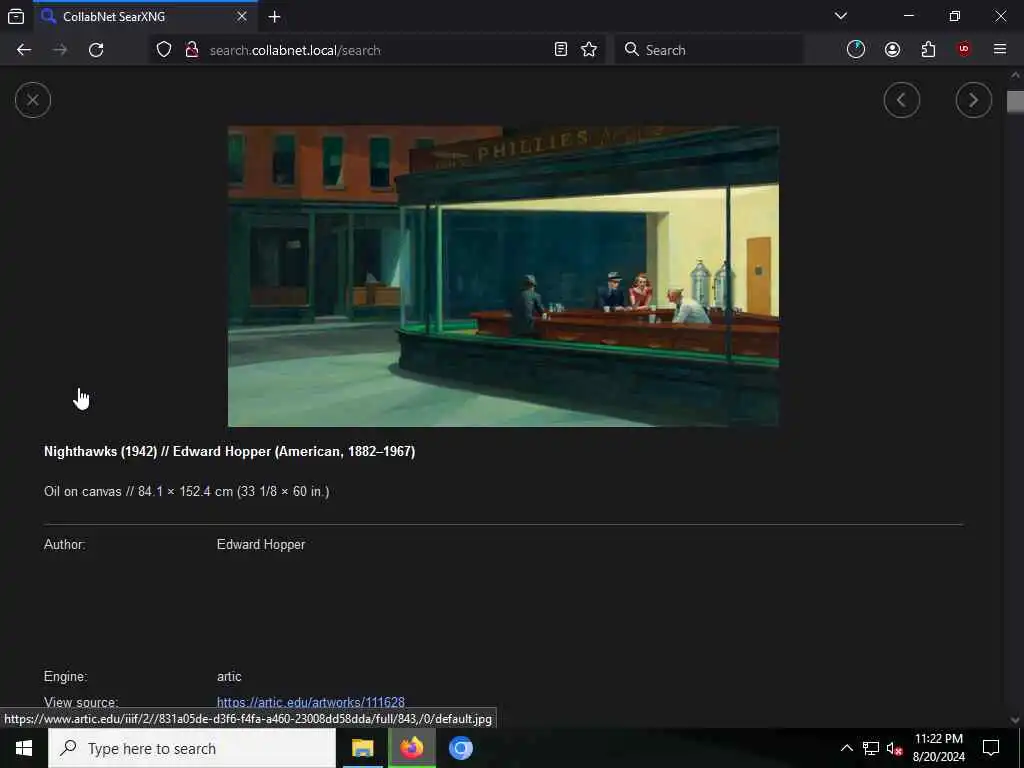Click the muted volume tray icon

pos(894,748)
